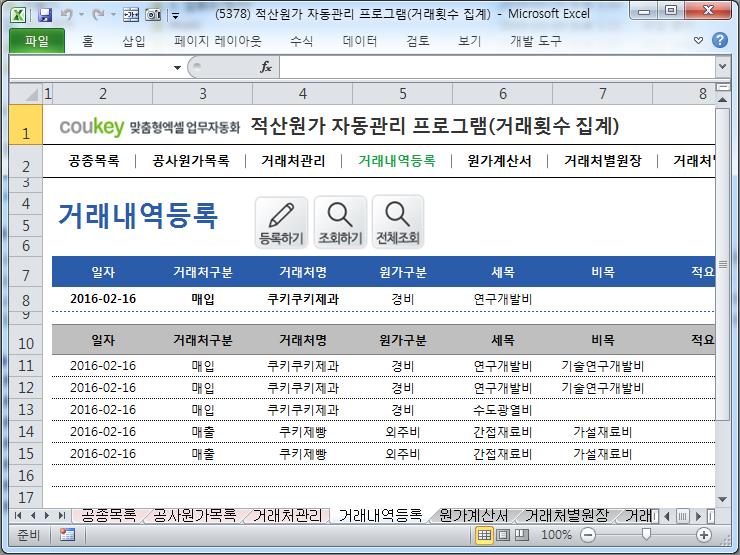This screenshot has width=740, height=555.
Task: Open the 페이지 레이아웃 ribbon tab
Action: 218,41
